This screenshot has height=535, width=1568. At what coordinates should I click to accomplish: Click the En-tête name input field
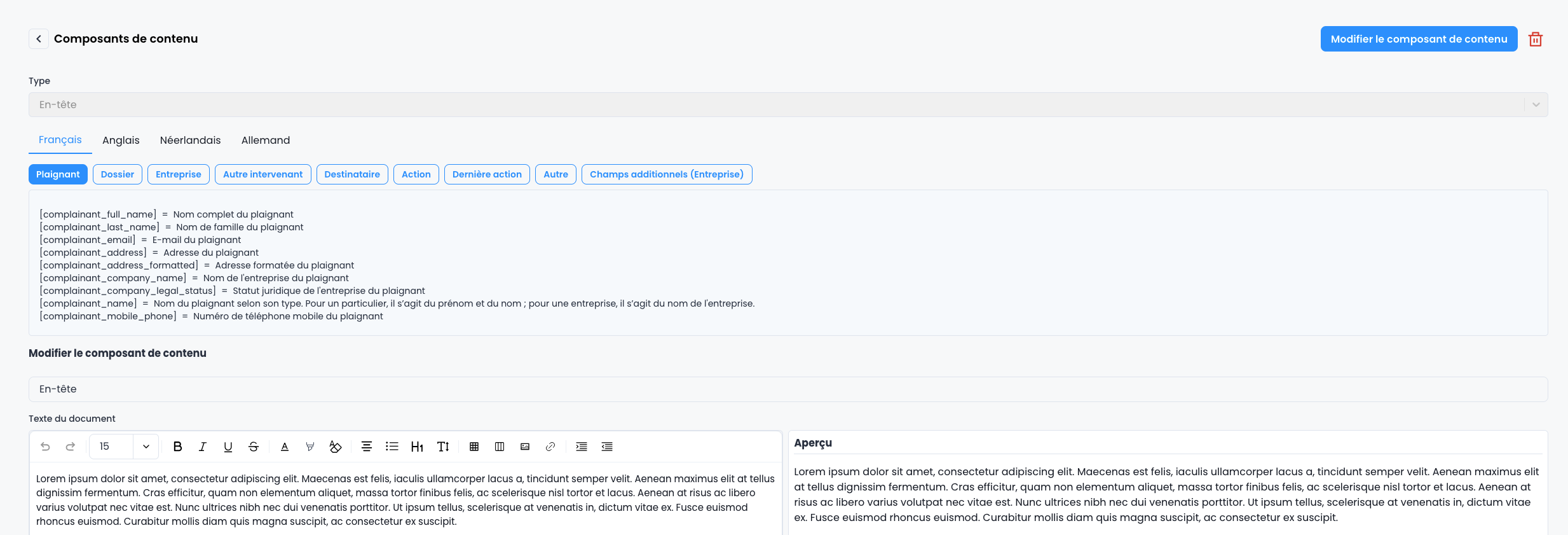(787, 389)
